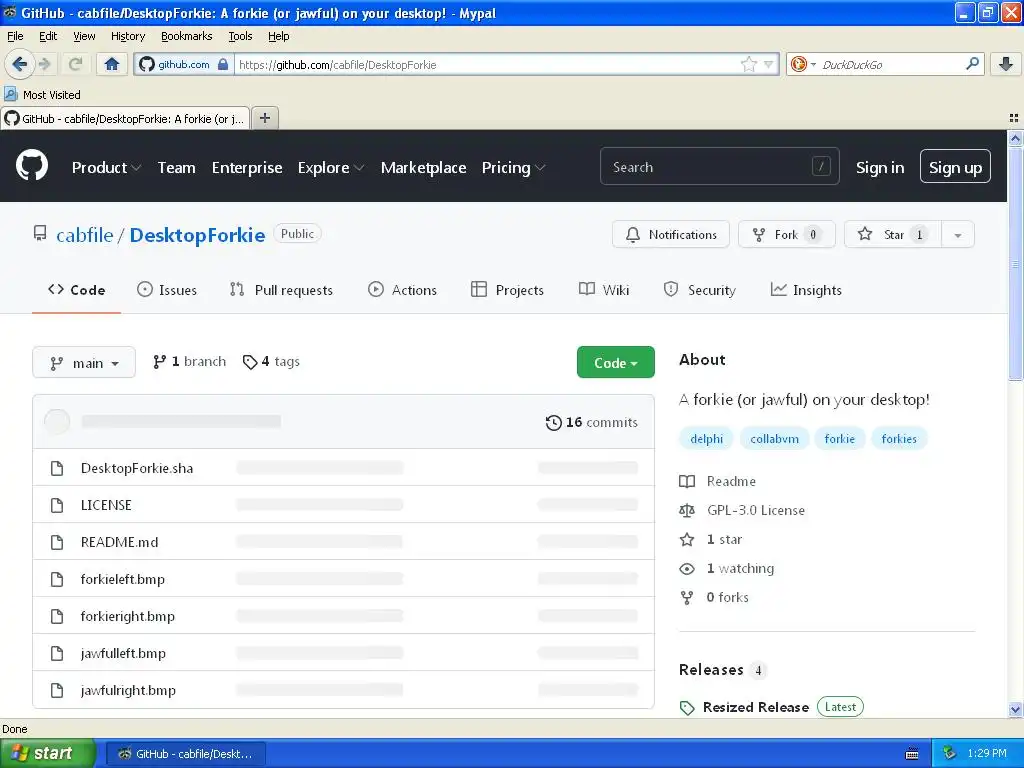This screenshot has height=768, width=1024.
Task: Click the GitHub Search input field
Action: tap(719, 167)
